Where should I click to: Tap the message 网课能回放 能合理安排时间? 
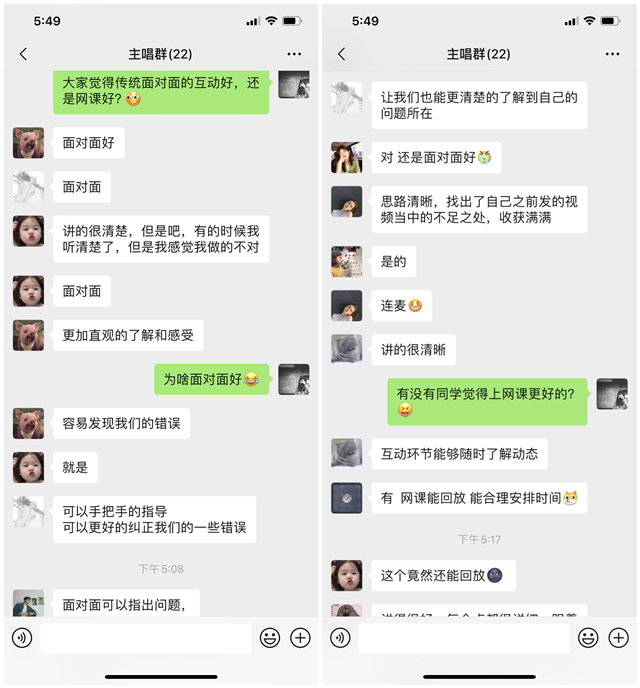pyautogui.click(x=479, y=498)
